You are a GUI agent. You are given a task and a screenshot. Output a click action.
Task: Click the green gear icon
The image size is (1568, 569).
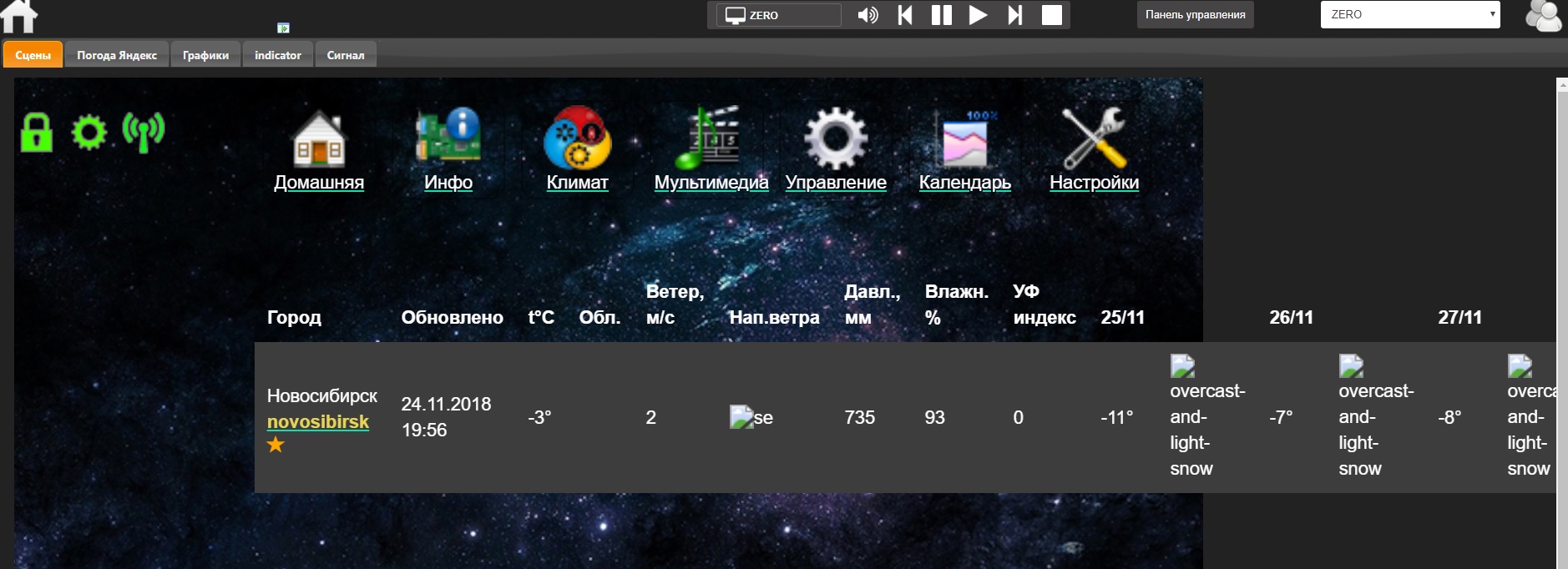[x=89, y=133]
